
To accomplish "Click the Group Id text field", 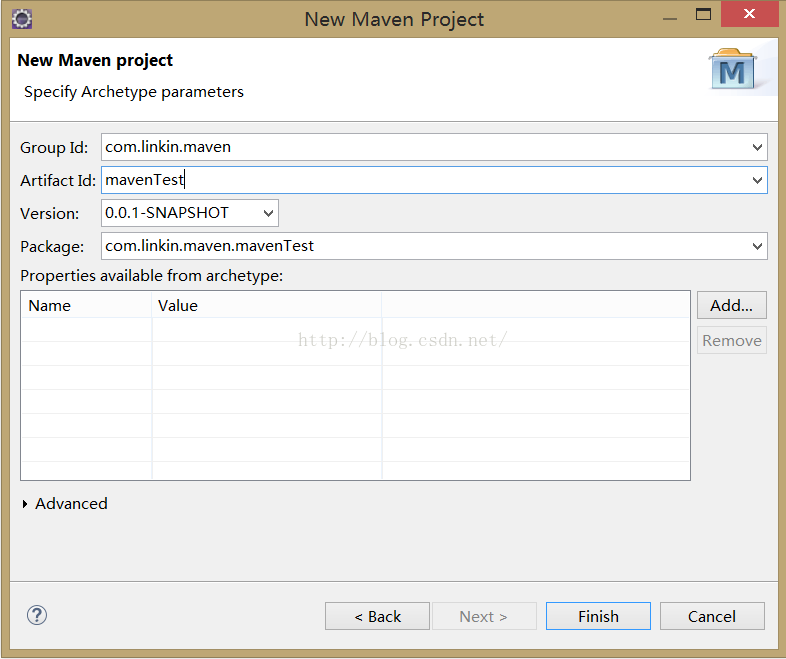I will click(434, 147).
